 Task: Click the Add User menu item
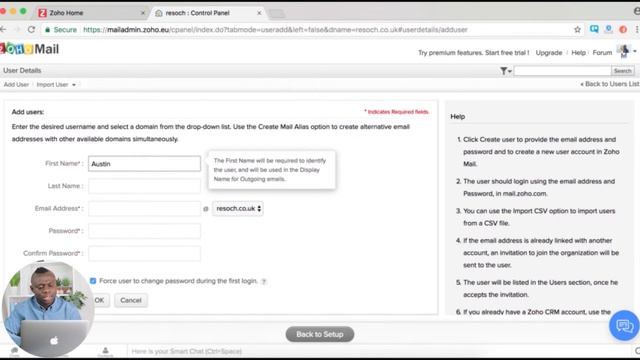click(x=16, y=84)
